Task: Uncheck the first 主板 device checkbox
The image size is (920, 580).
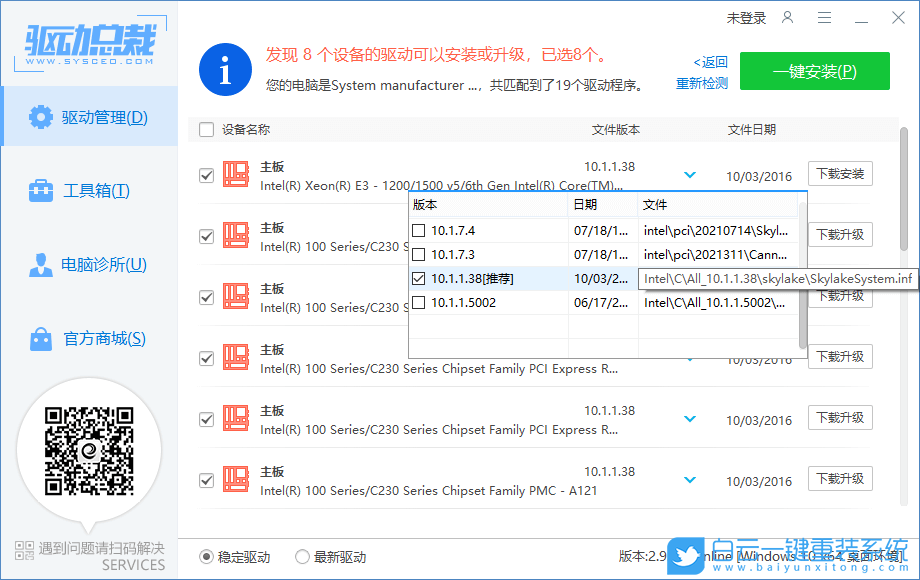Action: coord(207,174)
